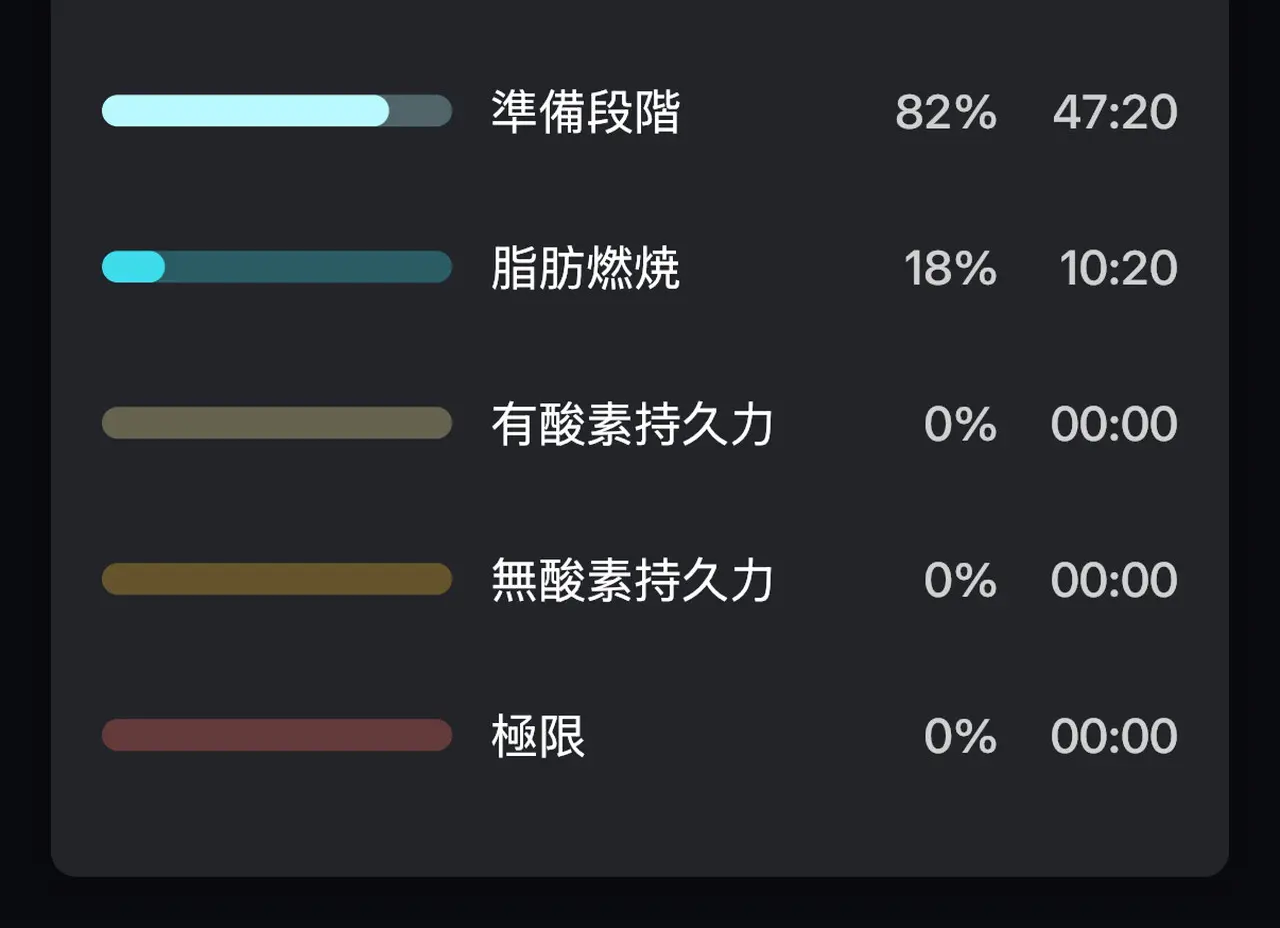Select the 無酸素持久力 zone label

click(632, 580)
